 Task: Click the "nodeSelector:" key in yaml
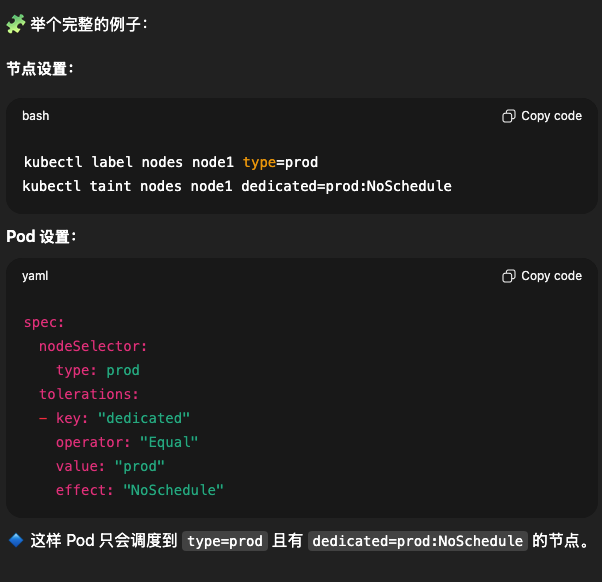(x=93, y=346)
